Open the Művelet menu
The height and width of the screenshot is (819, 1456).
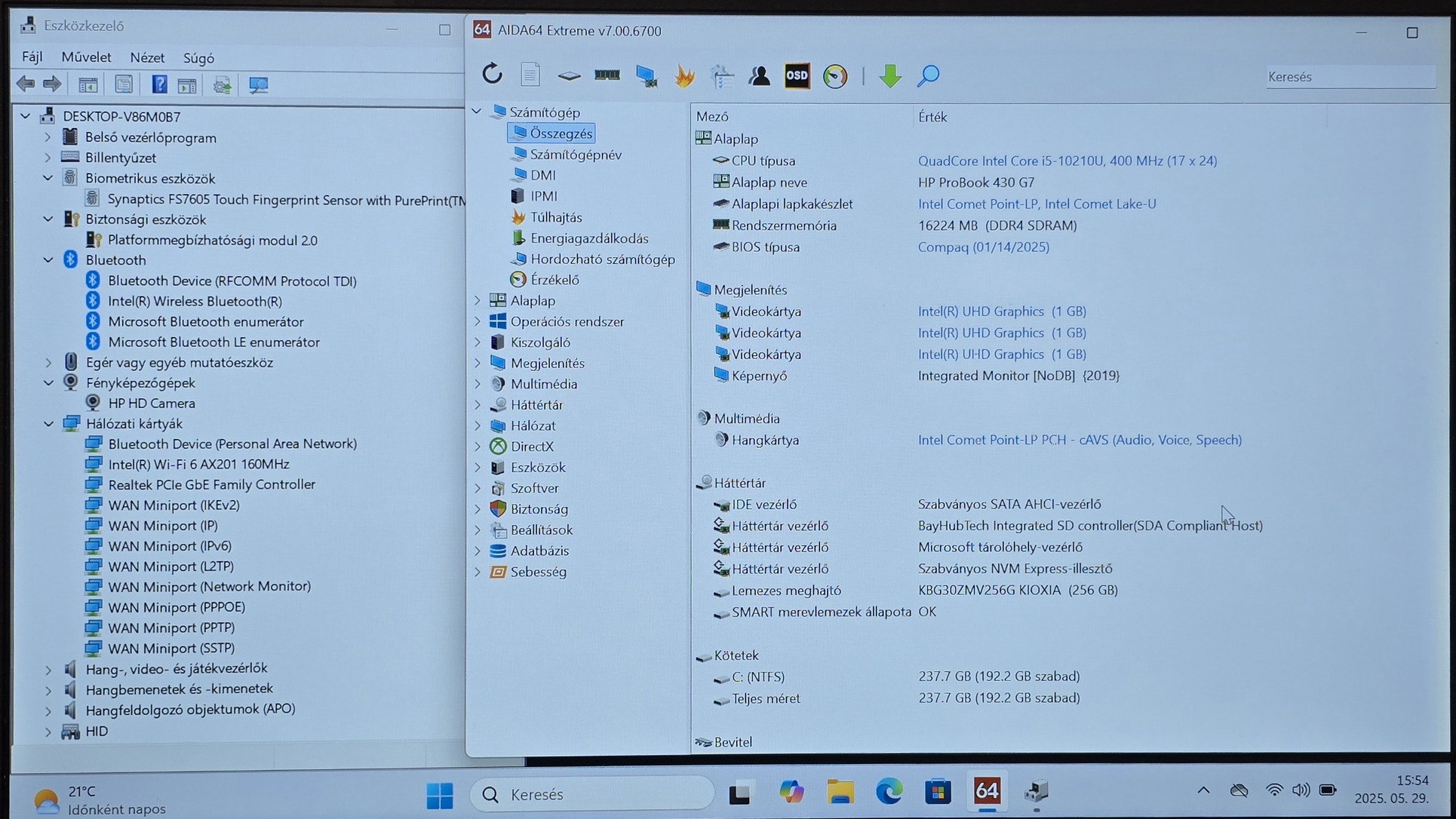point(86,57)
